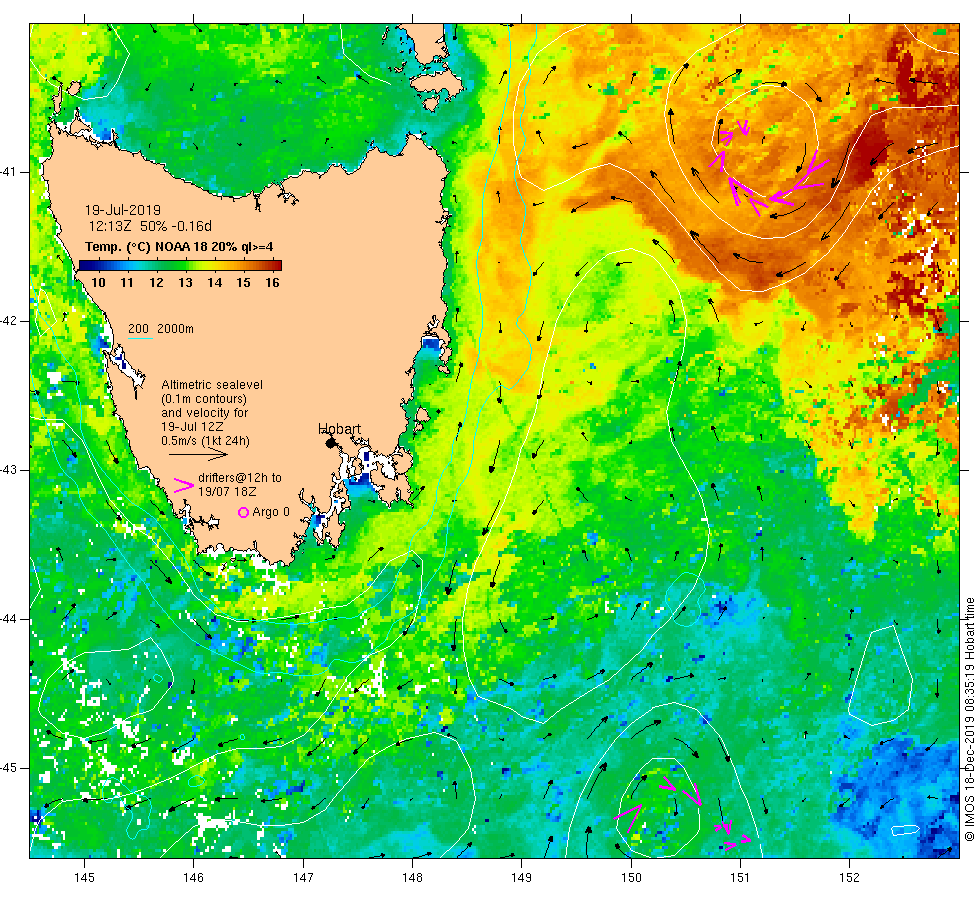The image size is (980, 900).
Task: Click the temperature color scale bar
Action: (180, 265)
